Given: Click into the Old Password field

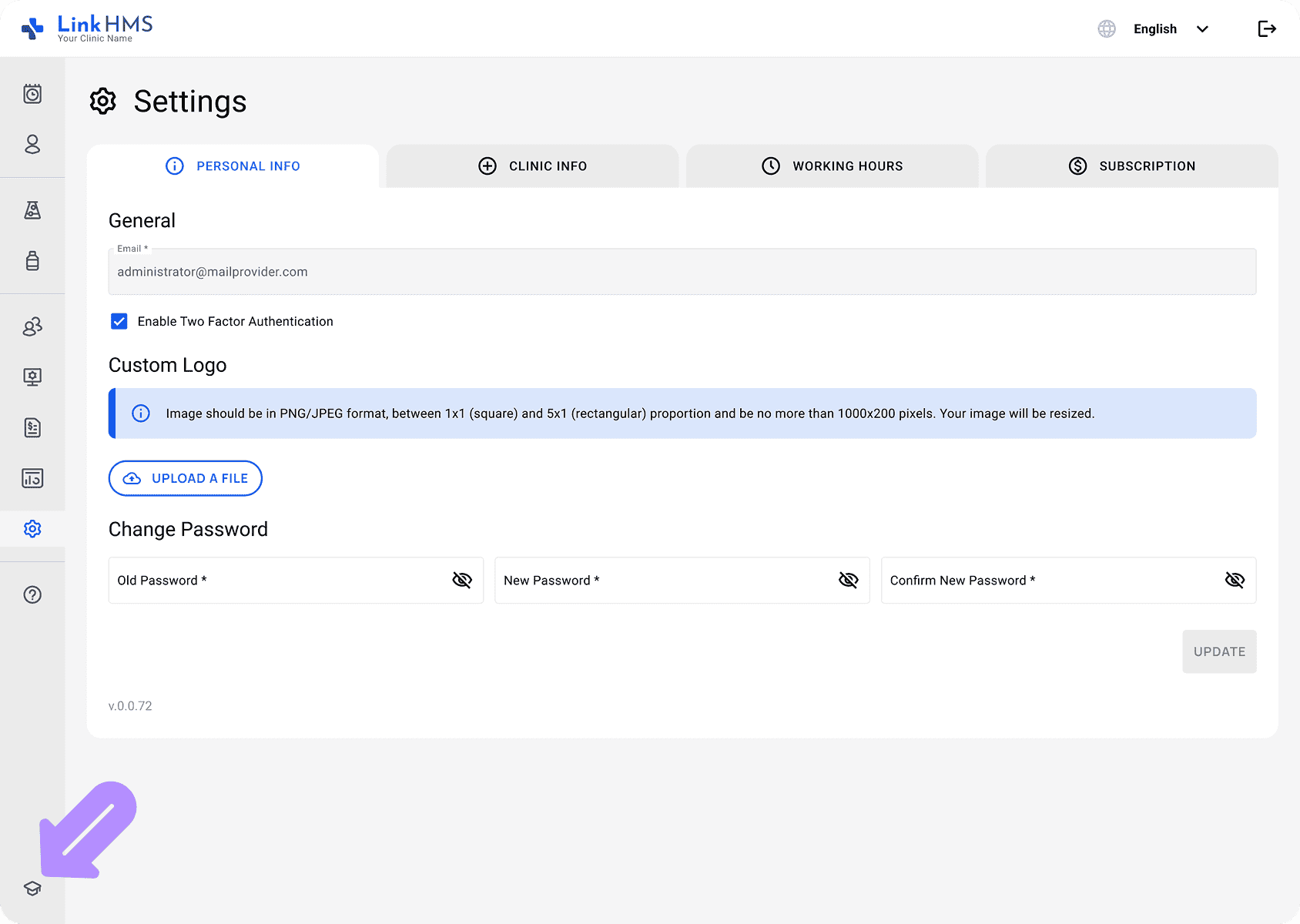Looking at the screenshot, I should (277, 581).
